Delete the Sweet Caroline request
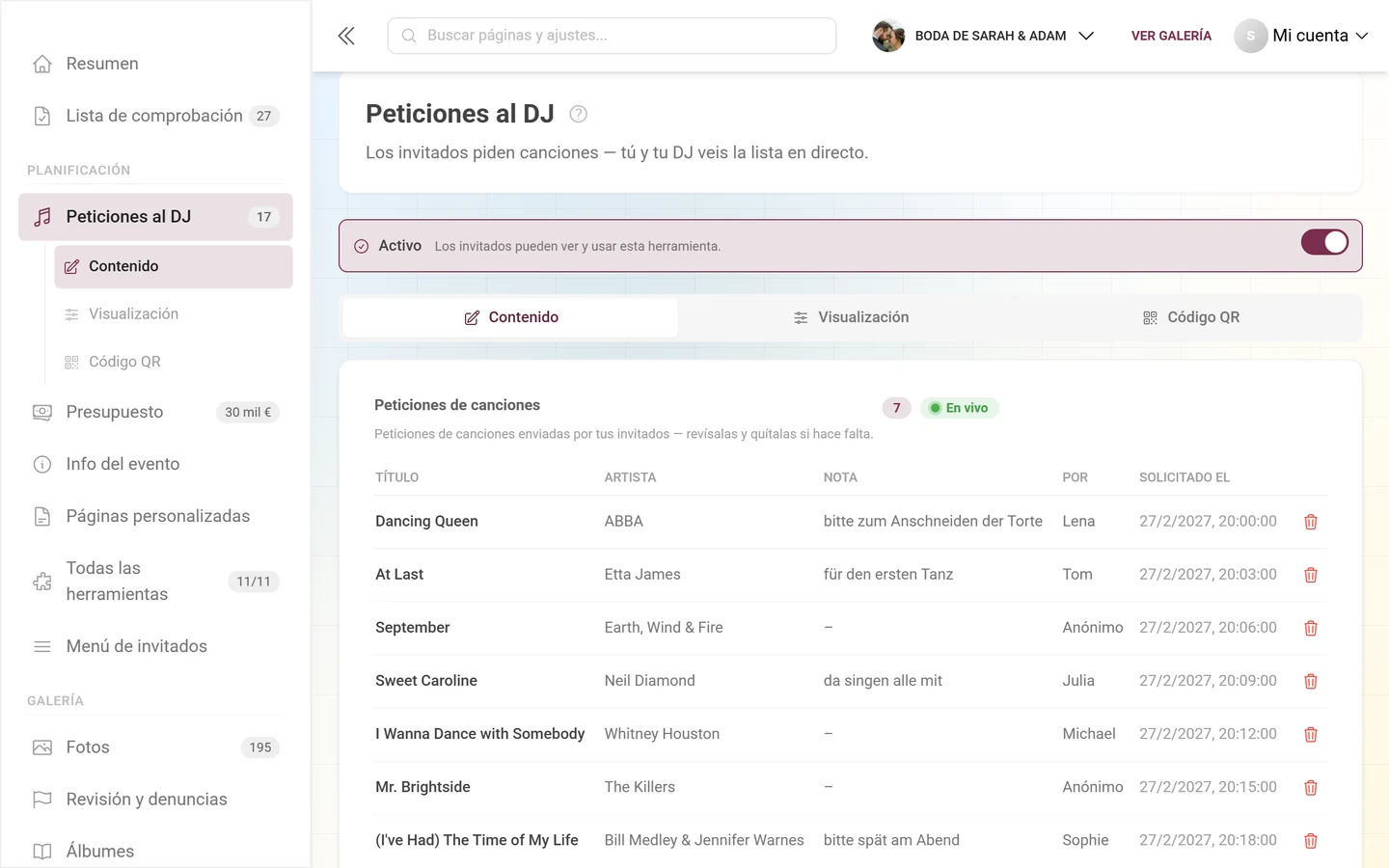1389x868 pixels. [x=1311, y=681]
